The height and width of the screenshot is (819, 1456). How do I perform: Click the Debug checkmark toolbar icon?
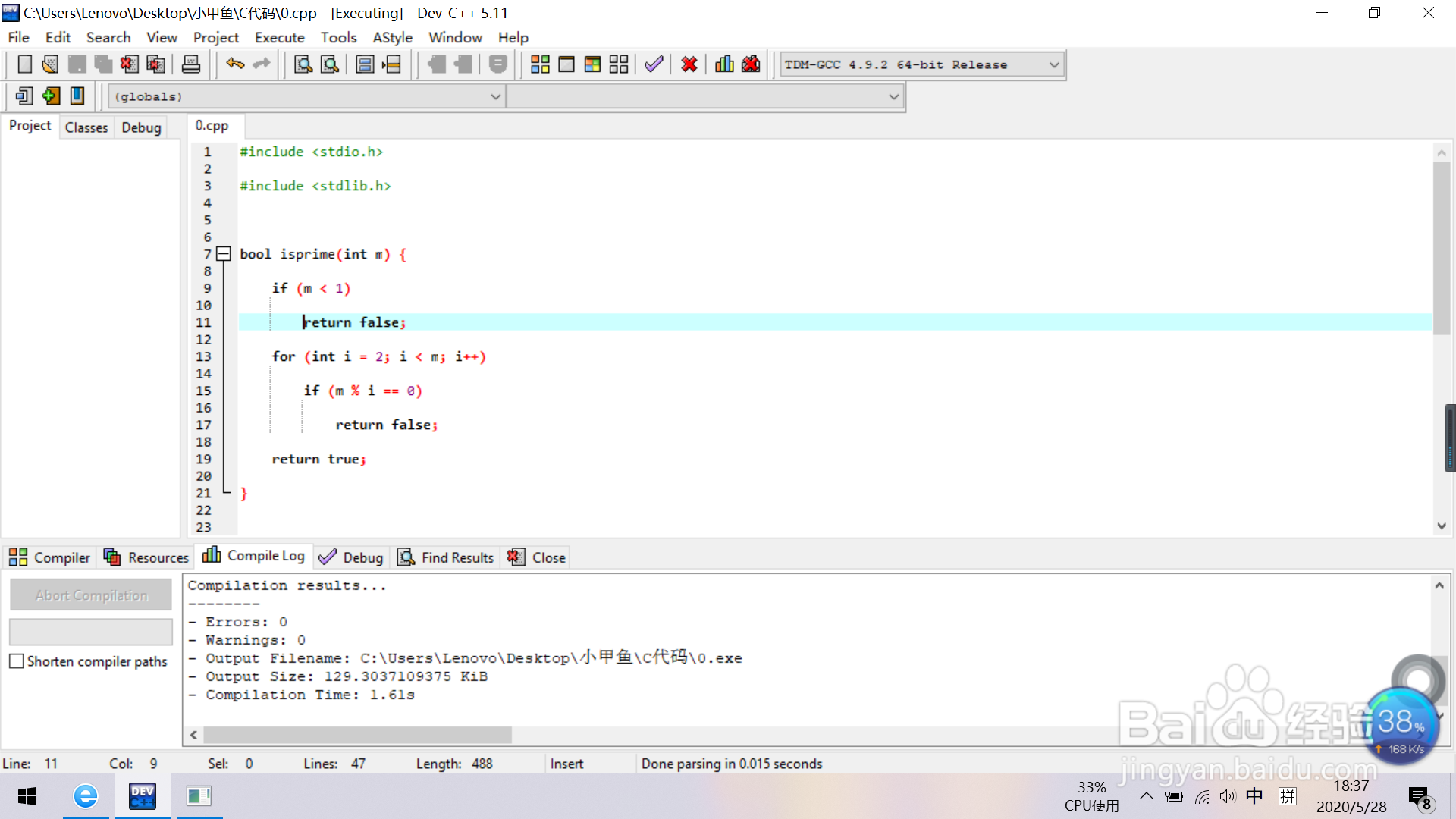point(654,64)
